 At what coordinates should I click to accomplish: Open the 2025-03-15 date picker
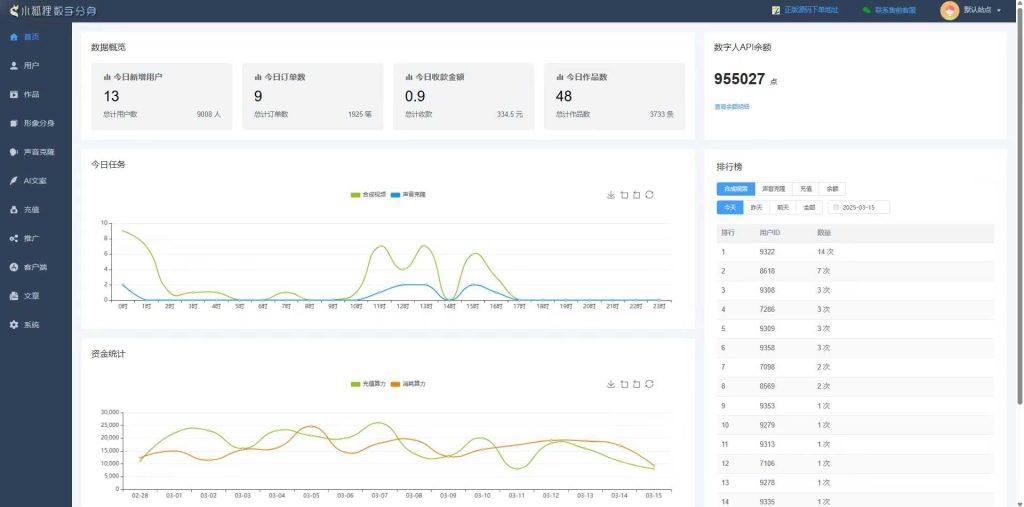coord(859,207)
